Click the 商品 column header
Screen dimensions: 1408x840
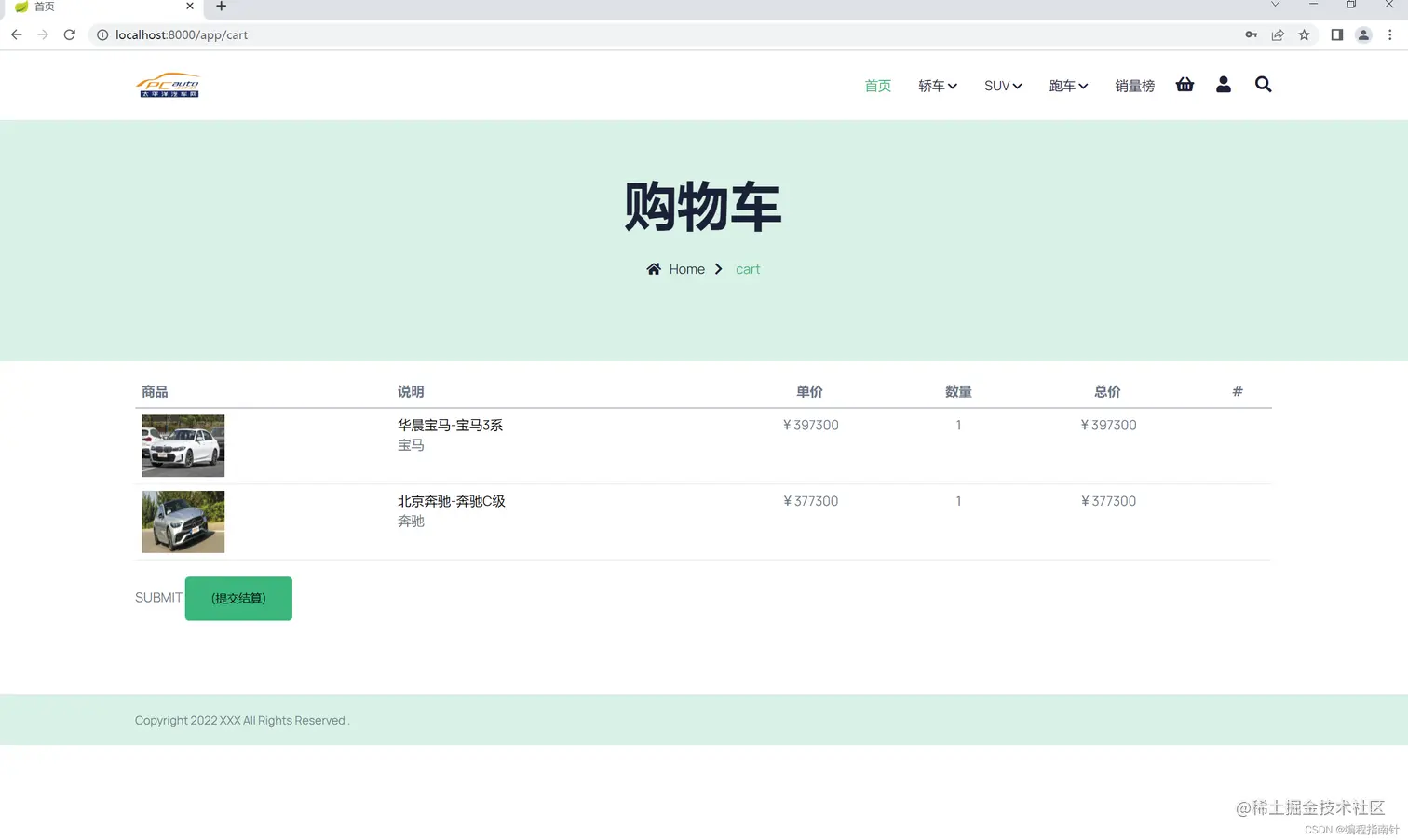[155, 391]
